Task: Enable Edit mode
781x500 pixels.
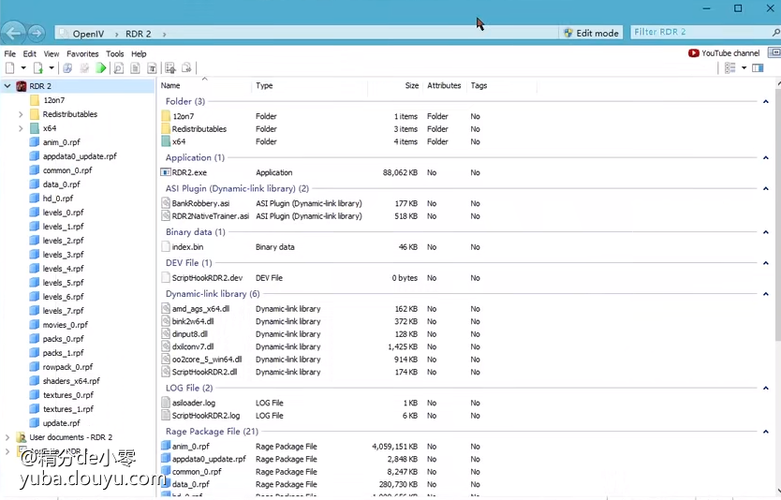Action: pos(592,33)
